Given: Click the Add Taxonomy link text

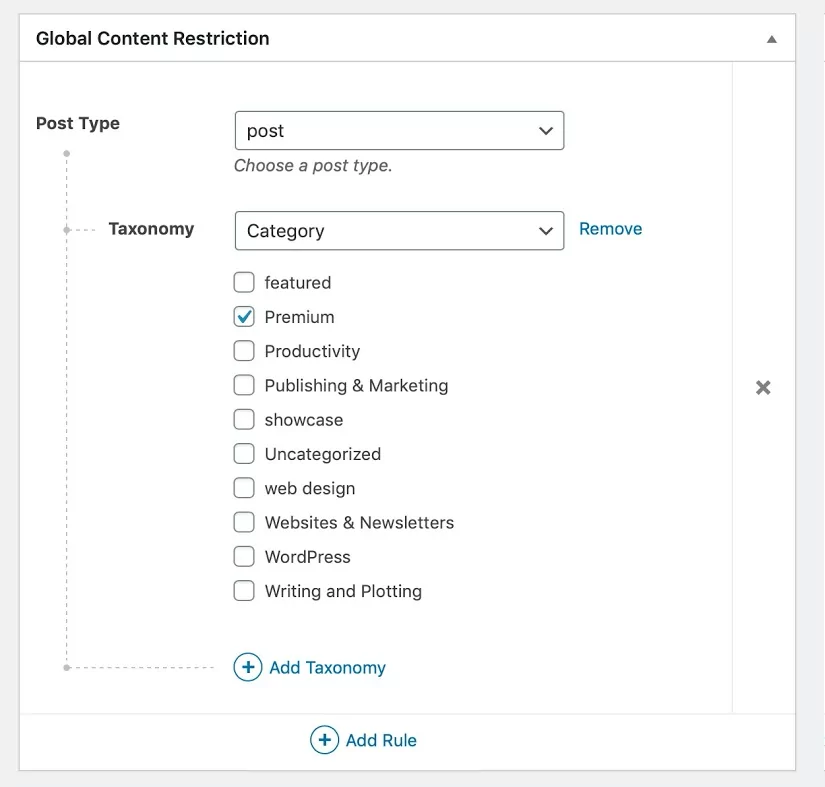Looking at the screenshot, I should [x=327, y=668].
